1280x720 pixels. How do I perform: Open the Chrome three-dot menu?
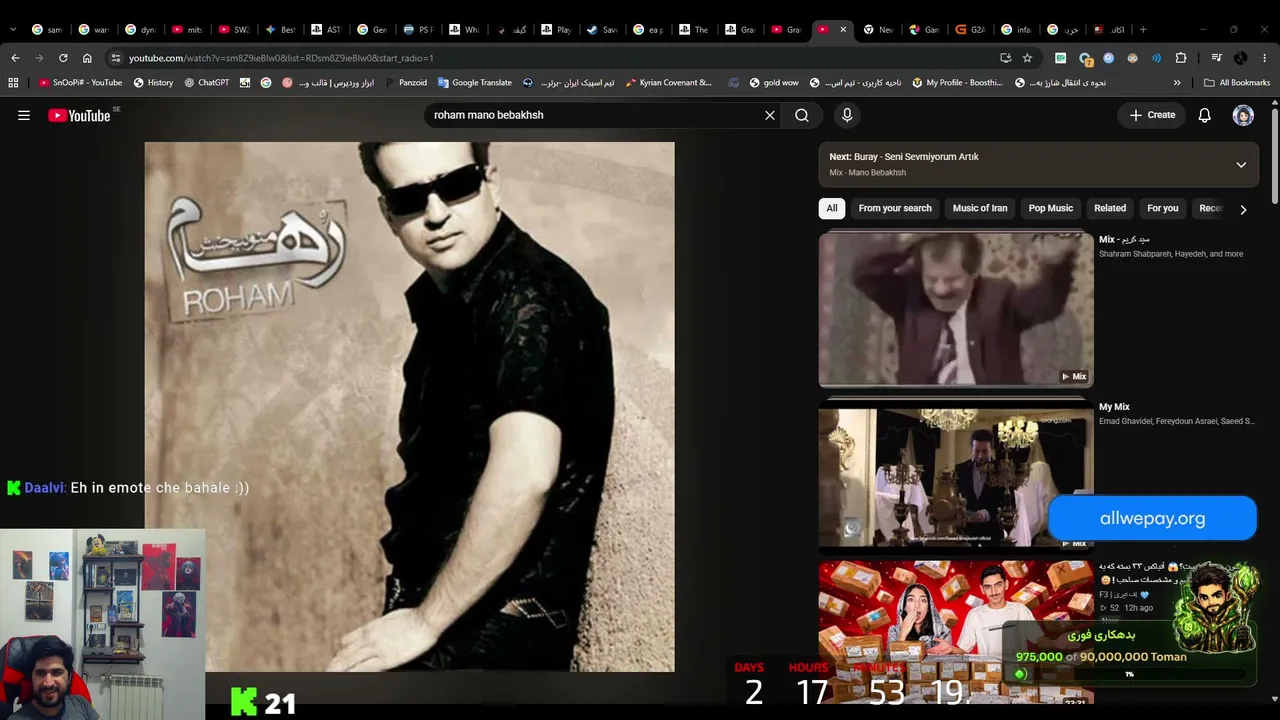[1265, 58]
